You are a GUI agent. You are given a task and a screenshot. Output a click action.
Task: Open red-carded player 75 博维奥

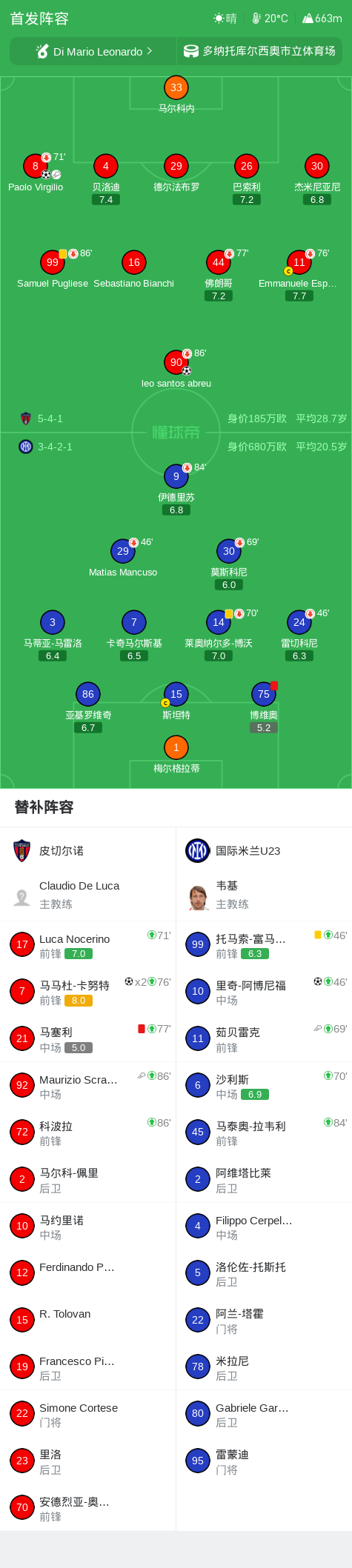[x=264, y=694]
